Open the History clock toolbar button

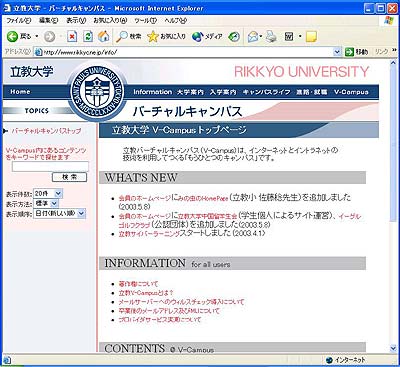[x=234, y=36]
